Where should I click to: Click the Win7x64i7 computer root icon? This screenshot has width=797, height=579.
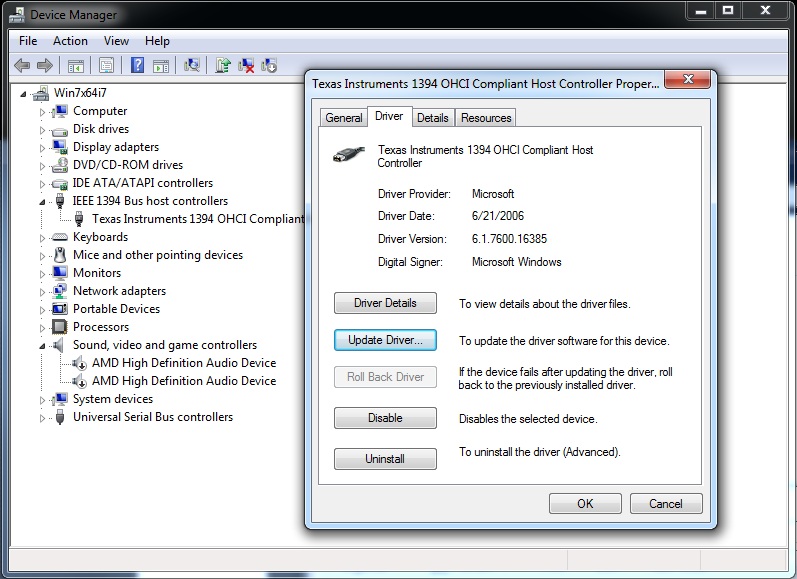point(41,93)
